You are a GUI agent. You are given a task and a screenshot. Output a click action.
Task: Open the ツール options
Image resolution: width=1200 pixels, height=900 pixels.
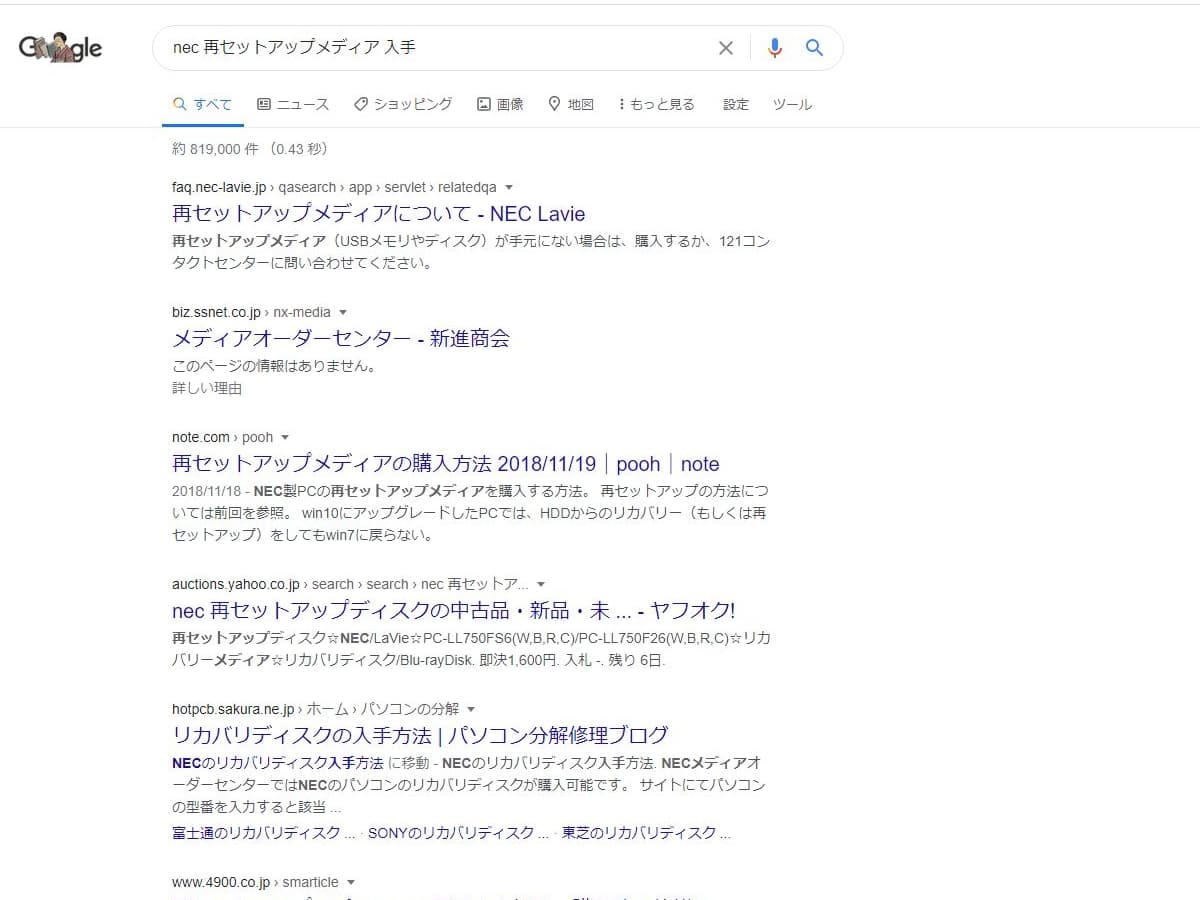792,104
